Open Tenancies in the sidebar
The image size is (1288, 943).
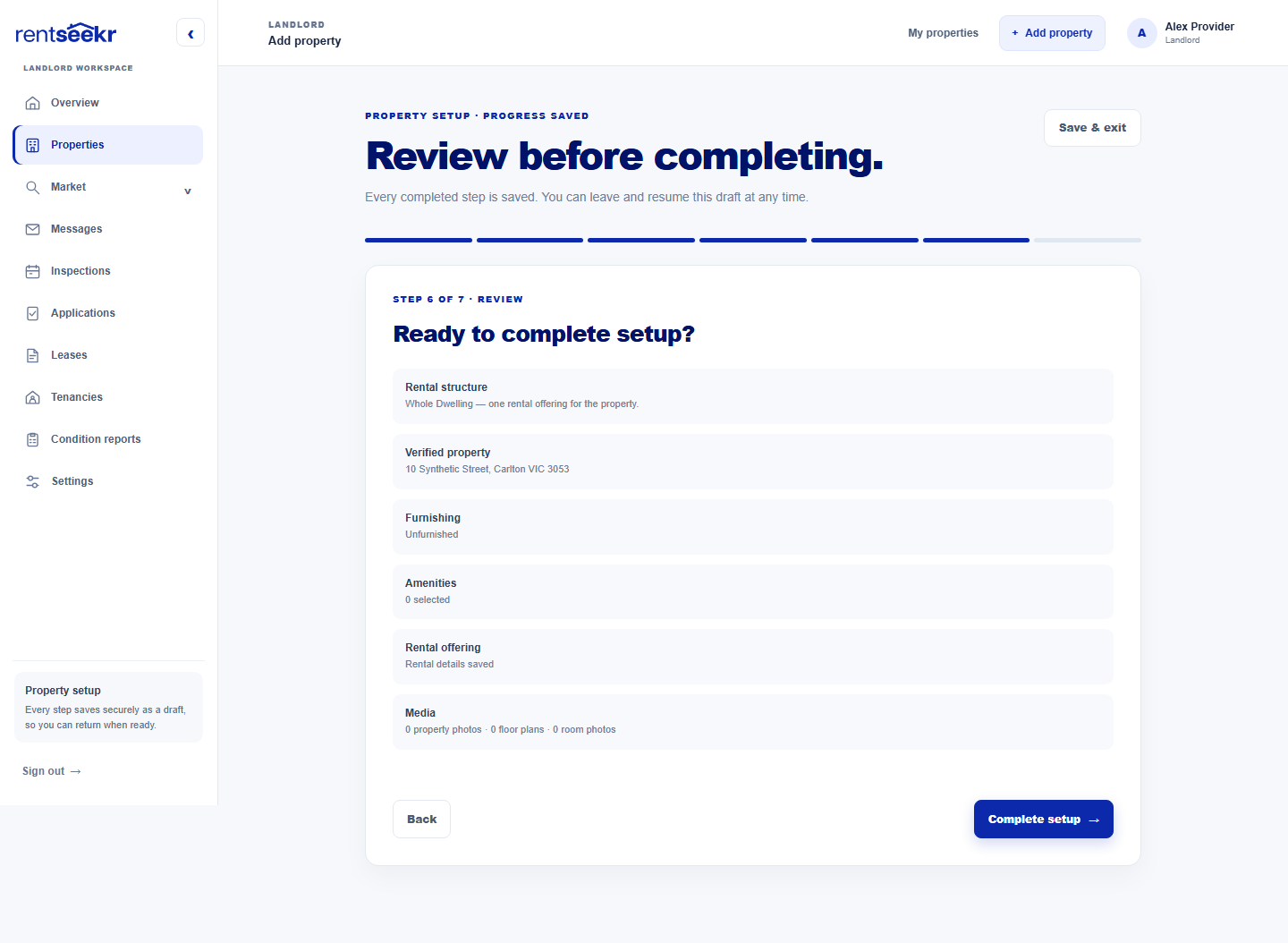point(108,397)
